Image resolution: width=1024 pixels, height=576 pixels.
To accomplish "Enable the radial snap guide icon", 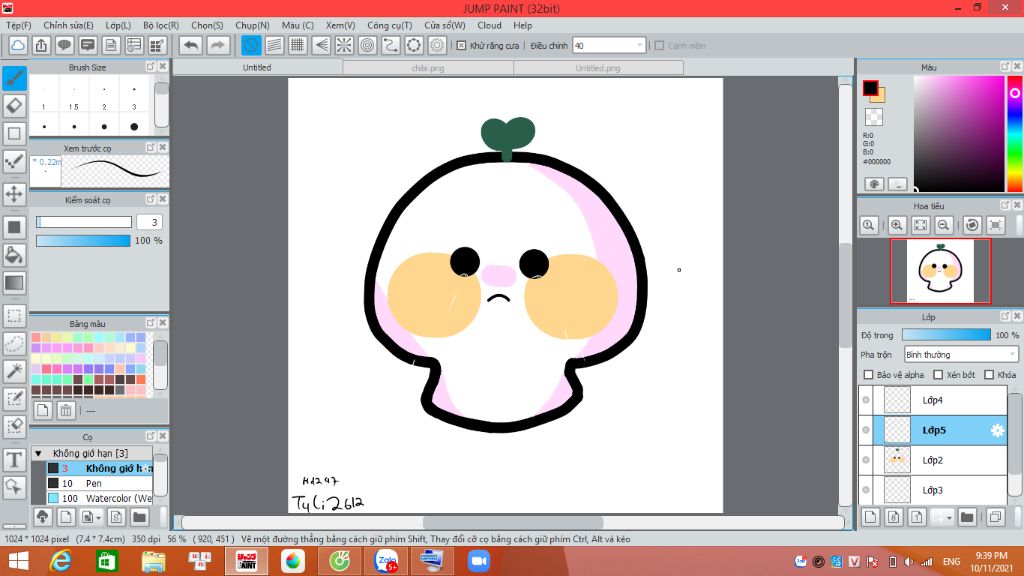I will pos(344,45).
